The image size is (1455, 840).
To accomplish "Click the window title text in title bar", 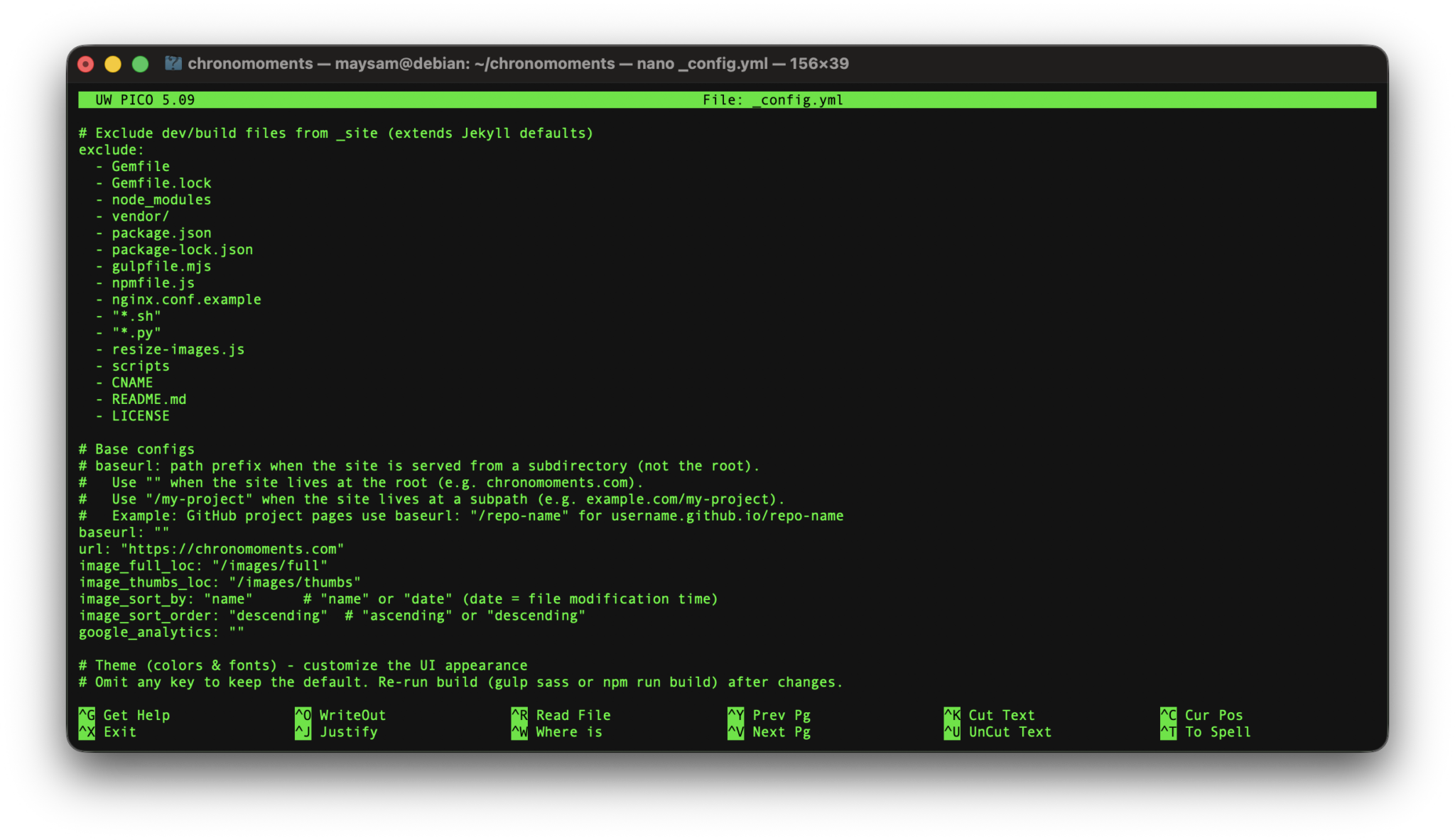I will coord(518,63).
